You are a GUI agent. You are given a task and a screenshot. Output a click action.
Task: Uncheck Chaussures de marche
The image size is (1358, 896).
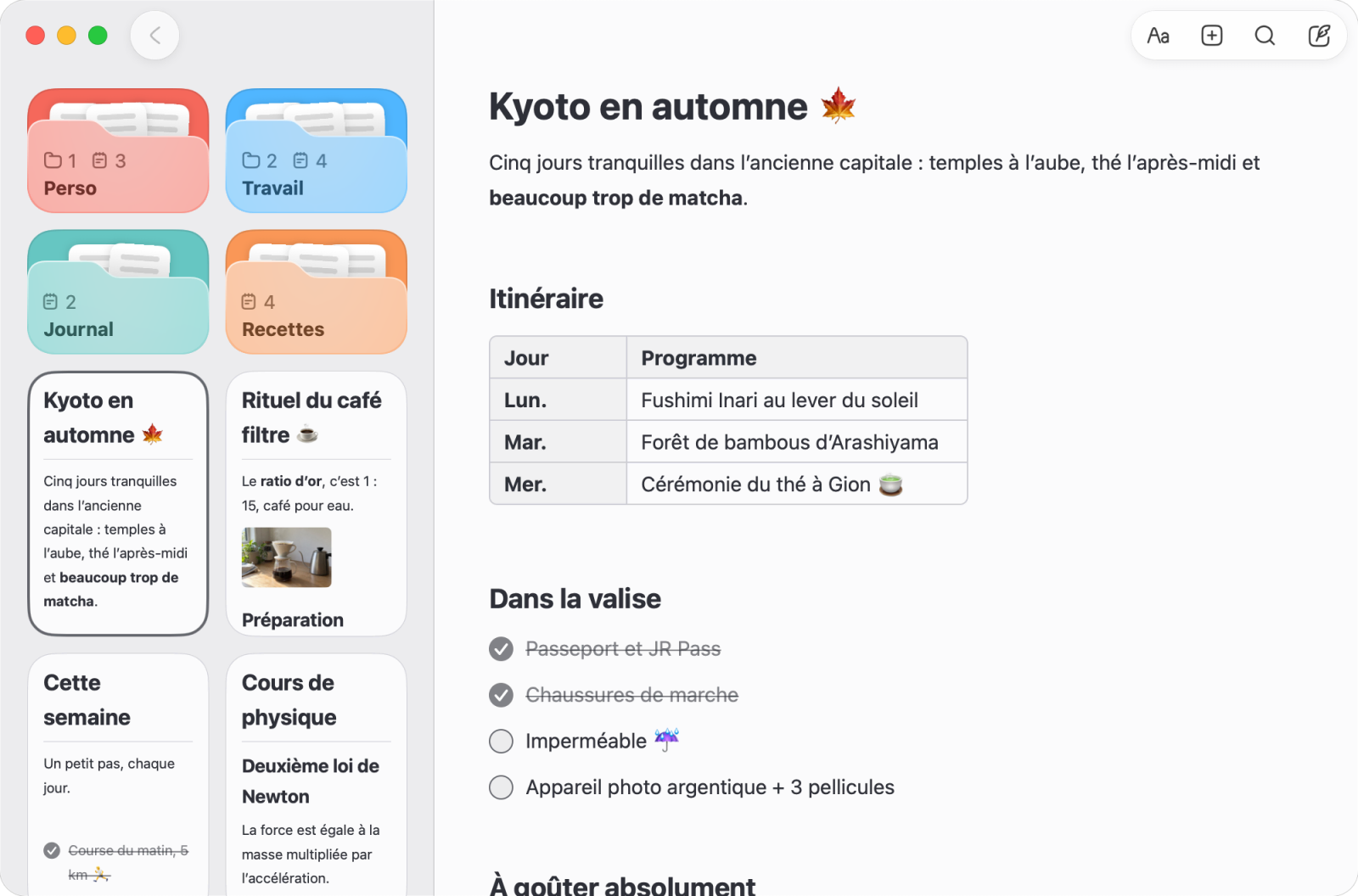[x=501, y=695]
